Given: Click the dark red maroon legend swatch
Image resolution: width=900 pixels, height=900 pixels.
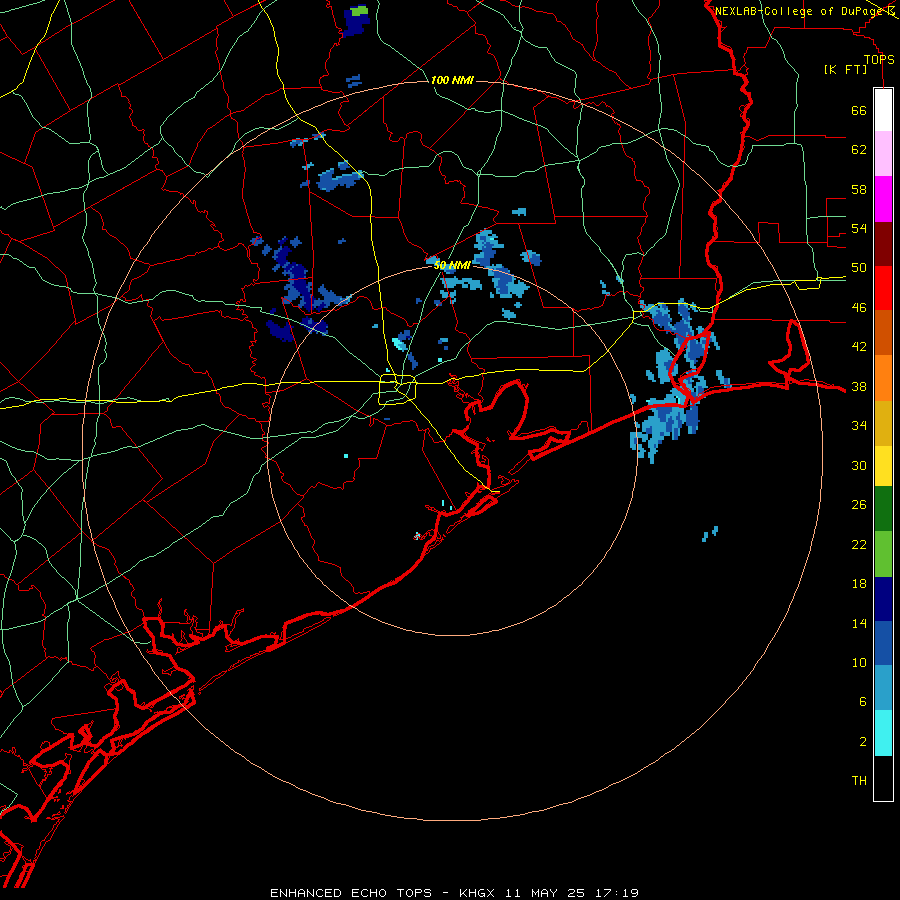Looking at the screenshot, I should click(x=883, y=243).
